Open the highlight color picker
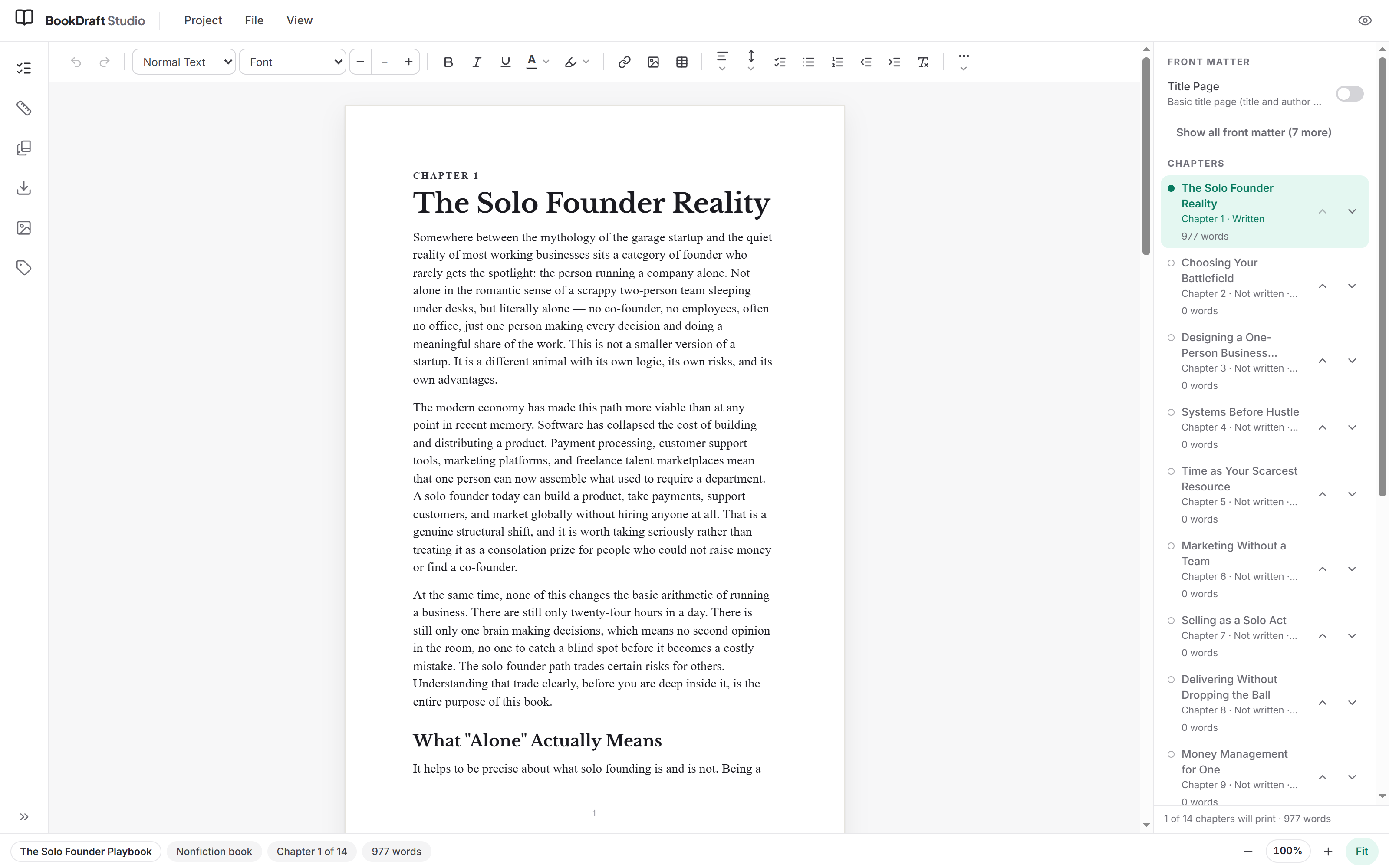The width and height of the screenshot is (1389, 868). [x=577, y=62]
